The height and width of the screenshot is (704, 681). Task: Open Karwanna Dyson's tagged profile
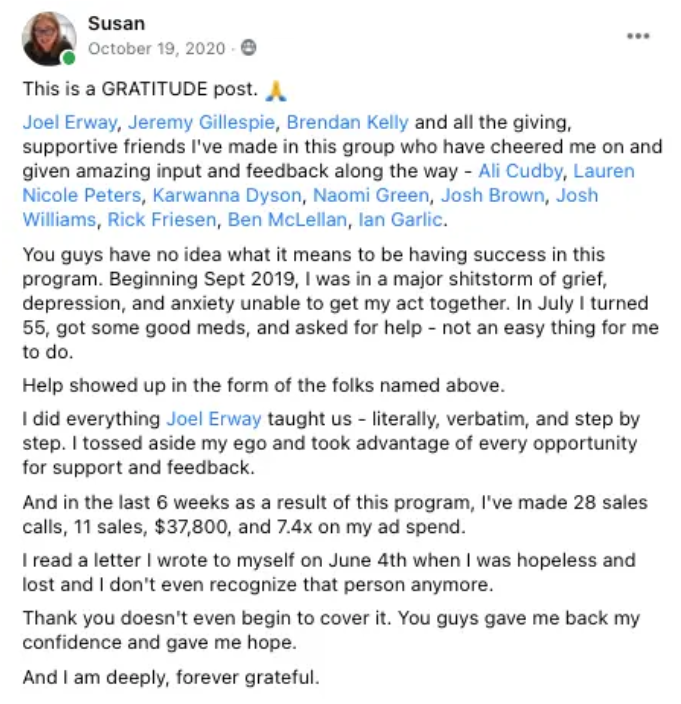227,195
